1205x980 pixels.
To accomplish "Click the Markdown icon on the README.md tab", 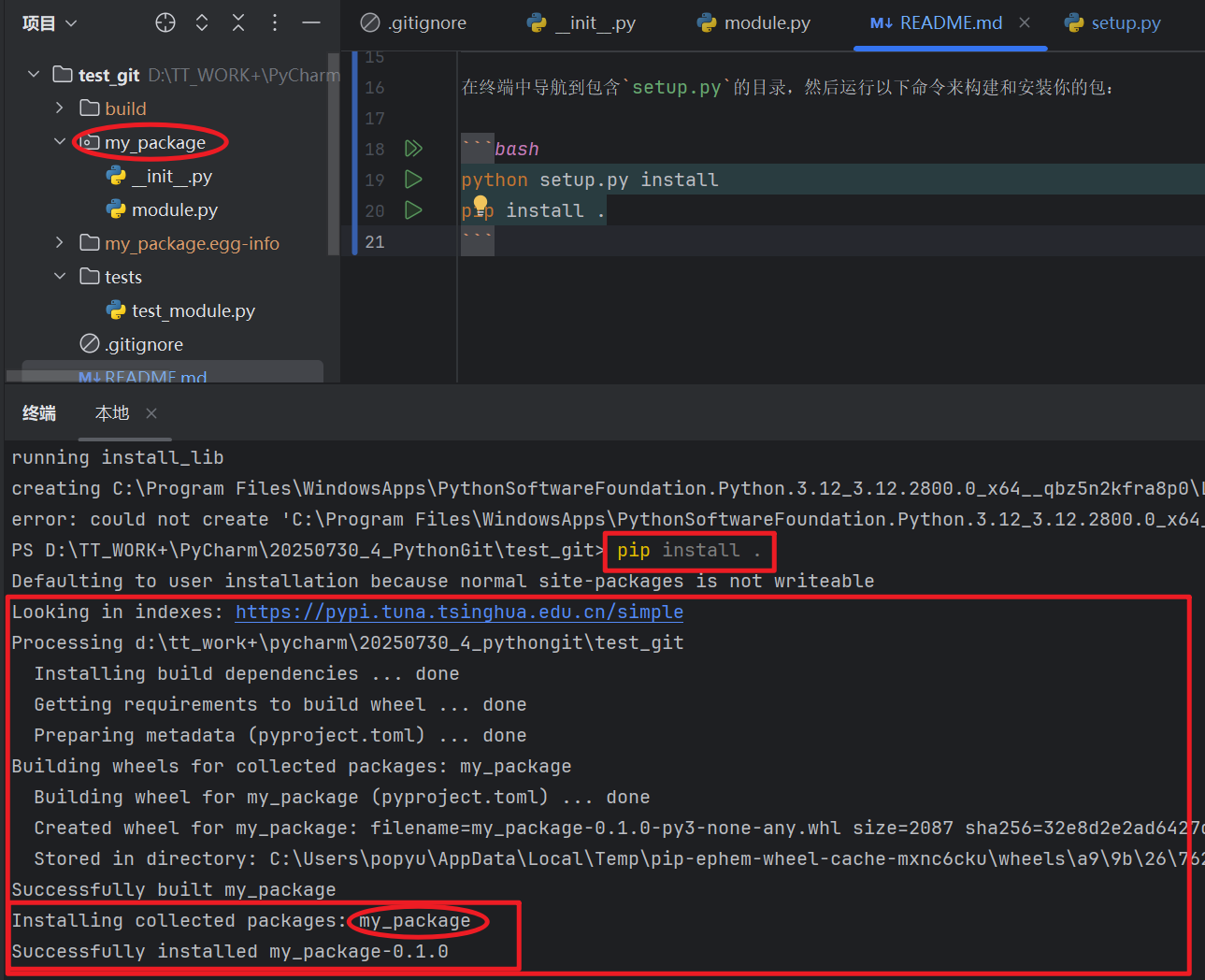I will (881, 23).
